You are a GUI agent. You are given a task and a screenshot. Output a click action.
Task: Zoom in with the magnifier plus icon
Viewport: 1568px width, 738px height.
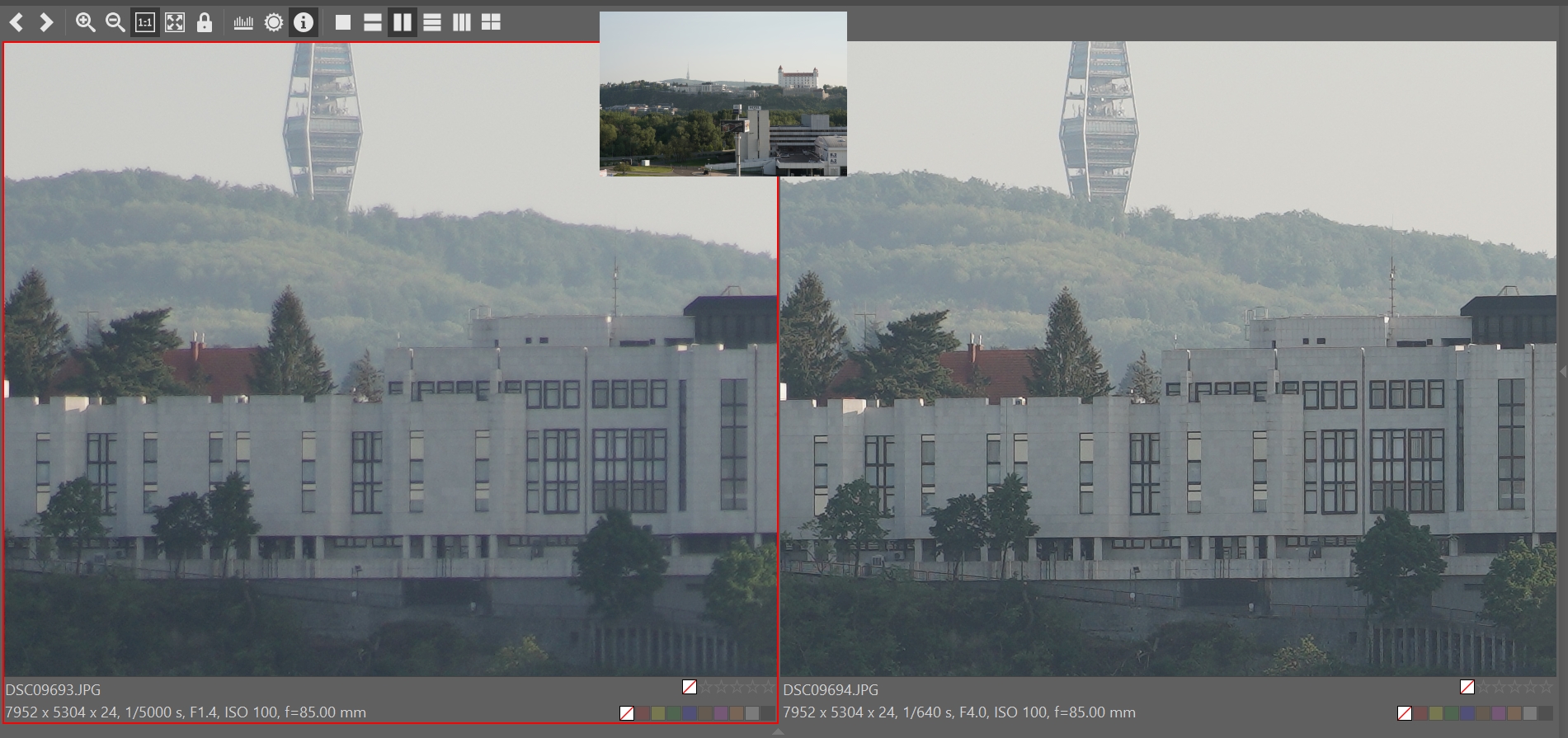[x=85, y=22]
